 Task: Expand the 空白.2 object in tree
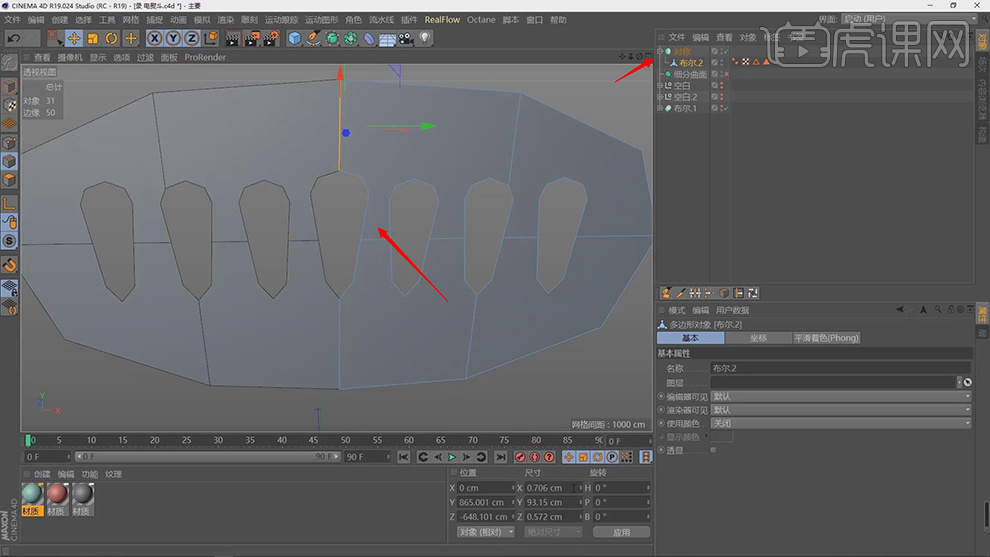[660, 97]
